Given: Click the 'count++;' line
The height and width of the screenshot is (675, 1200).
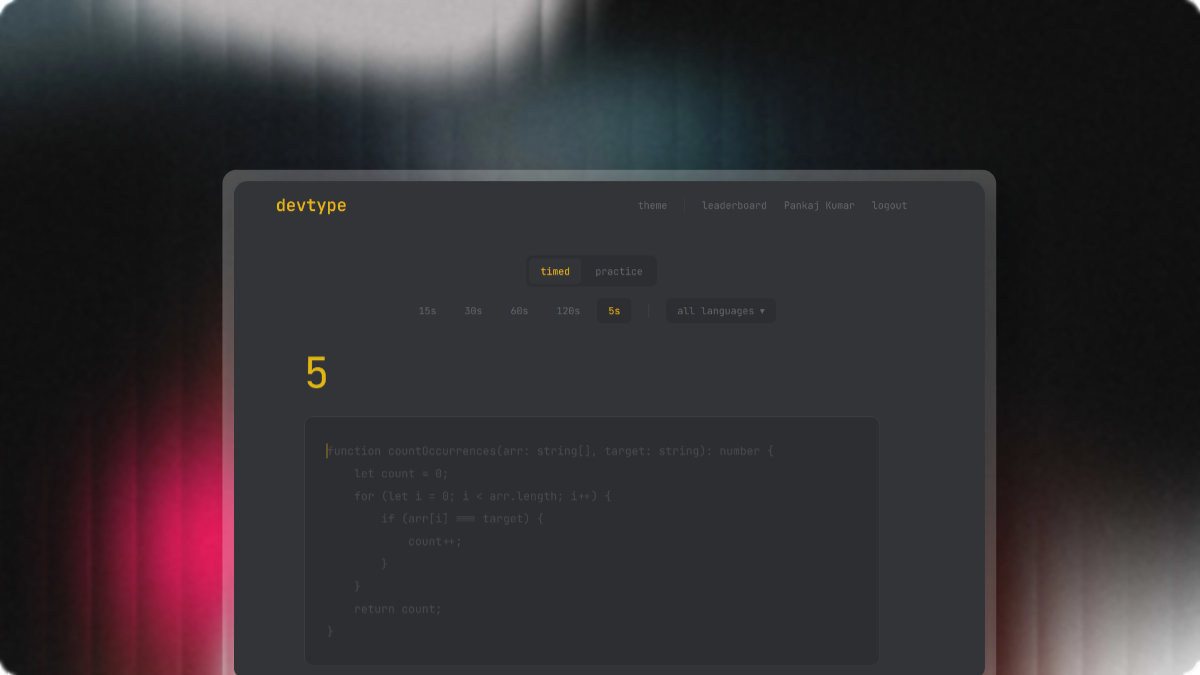Looking at the screenshot, I should [435, 541].
